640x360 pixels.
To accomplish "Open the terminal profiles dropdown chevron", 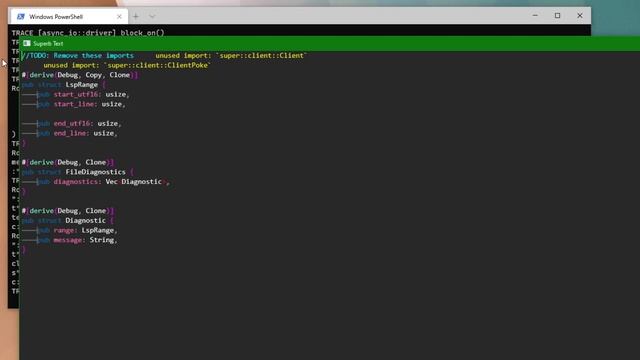I will click(x=152, y=17).
